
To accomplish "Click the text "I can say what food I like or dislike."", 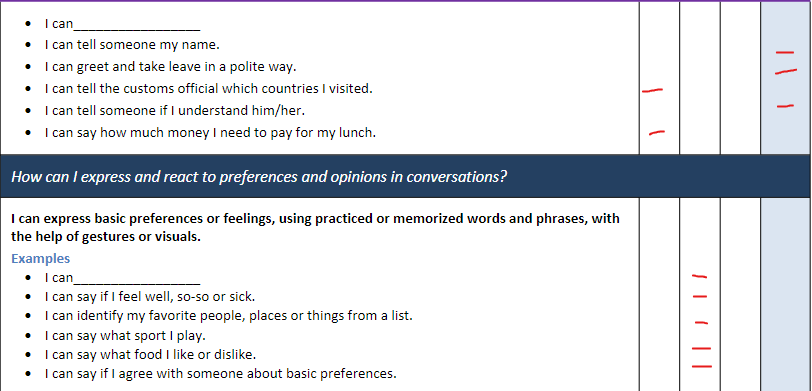I will (x=150, y=355).
